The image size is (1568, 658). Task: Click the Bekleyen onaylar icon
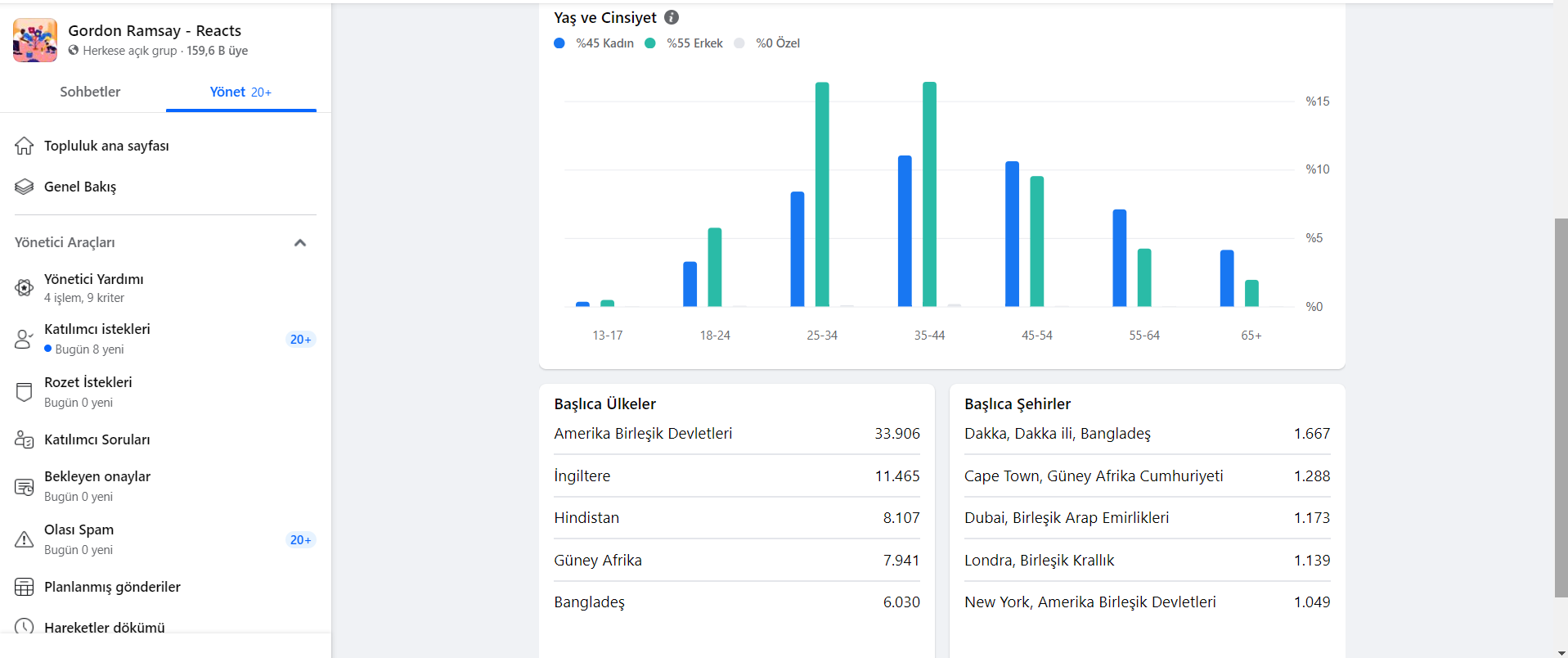pyautogui.click(x=25, y=486)
